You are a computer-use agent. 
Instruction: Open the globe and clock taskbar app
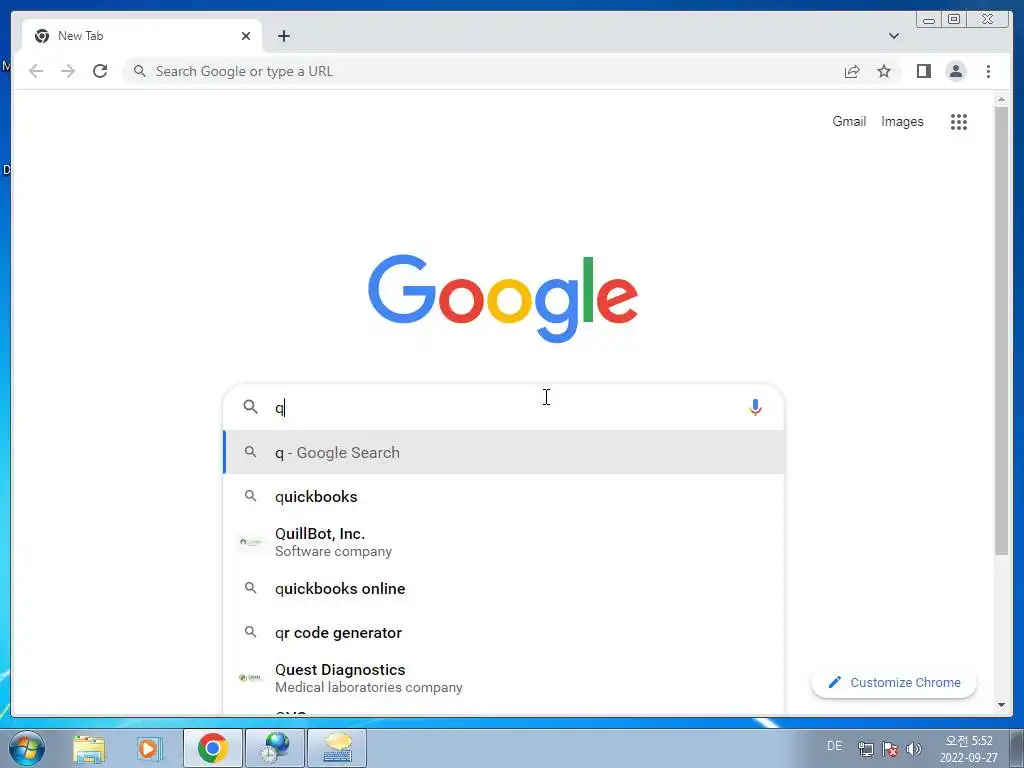[x=275, y=748]
